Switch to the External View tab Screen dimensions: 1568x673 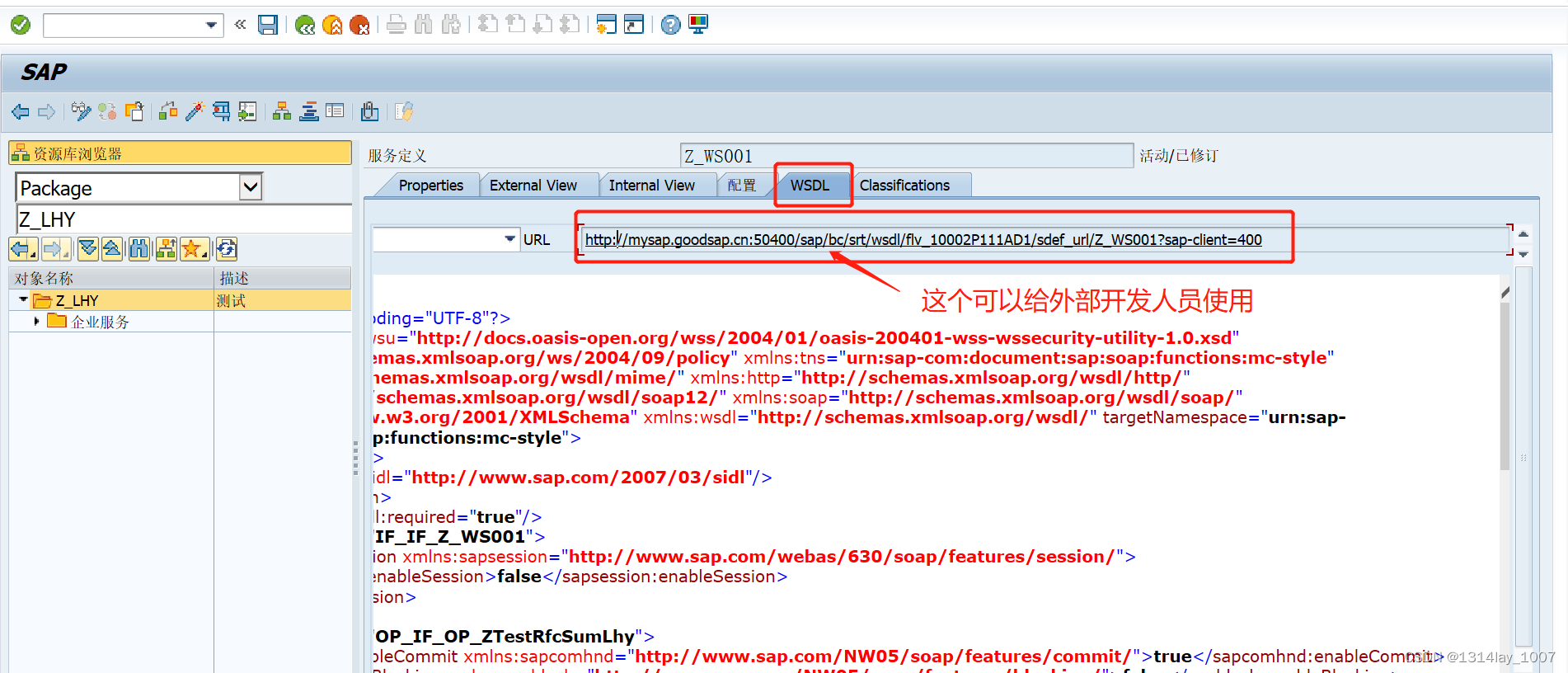[x=533, y=186]
